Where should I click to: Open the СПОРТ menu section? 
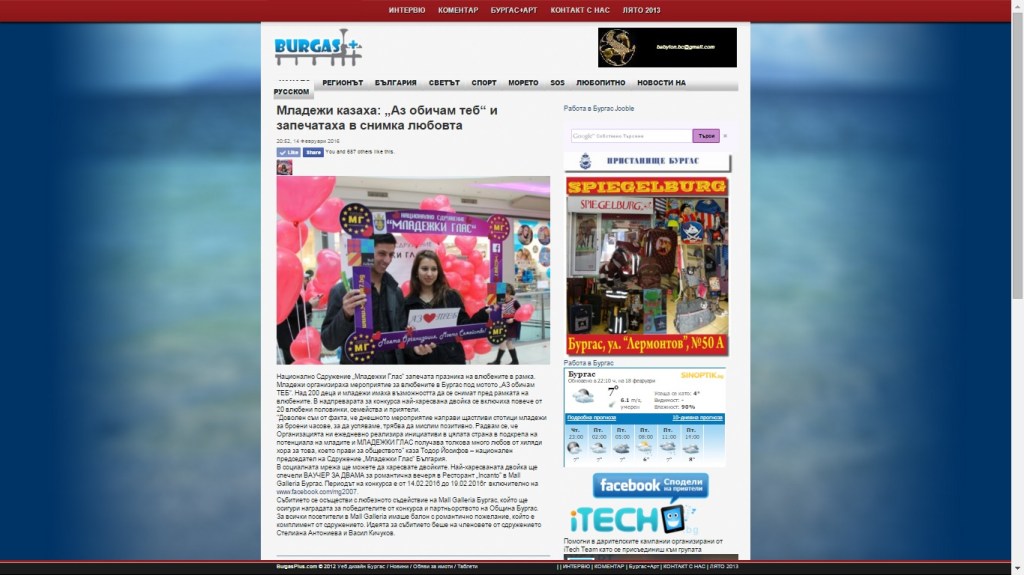pos(484,83)
